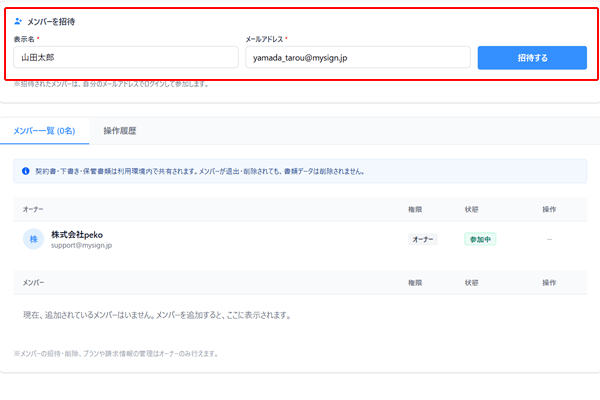
Task: Click the empty members message text
Action: tap(157, 315)
